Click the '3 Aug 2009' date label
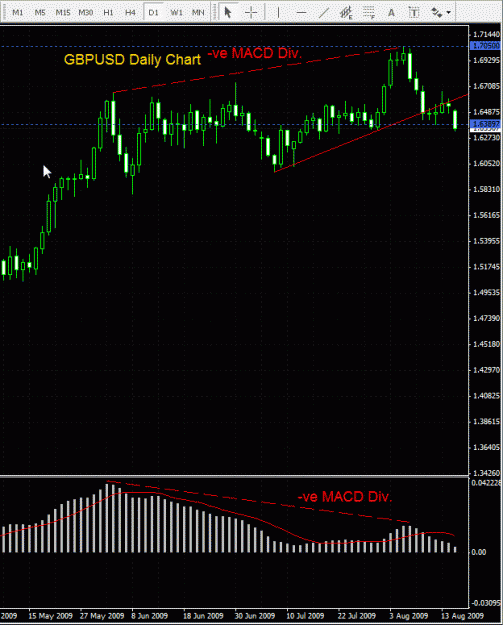This screenshot has width=503, height=625. pyautogui.click(x=409, y=616)
